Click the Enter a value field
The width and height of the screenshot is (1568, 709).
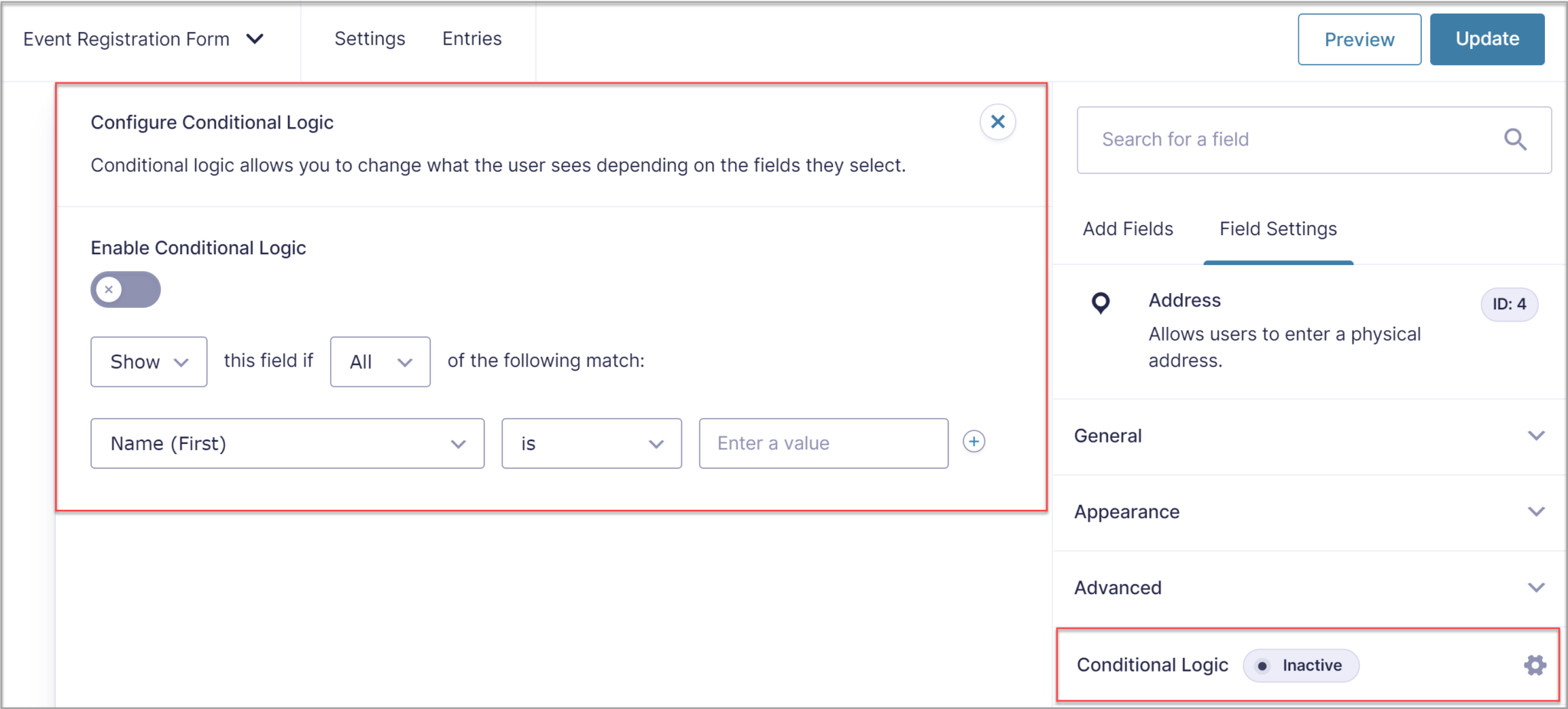[x=822, y=443]
